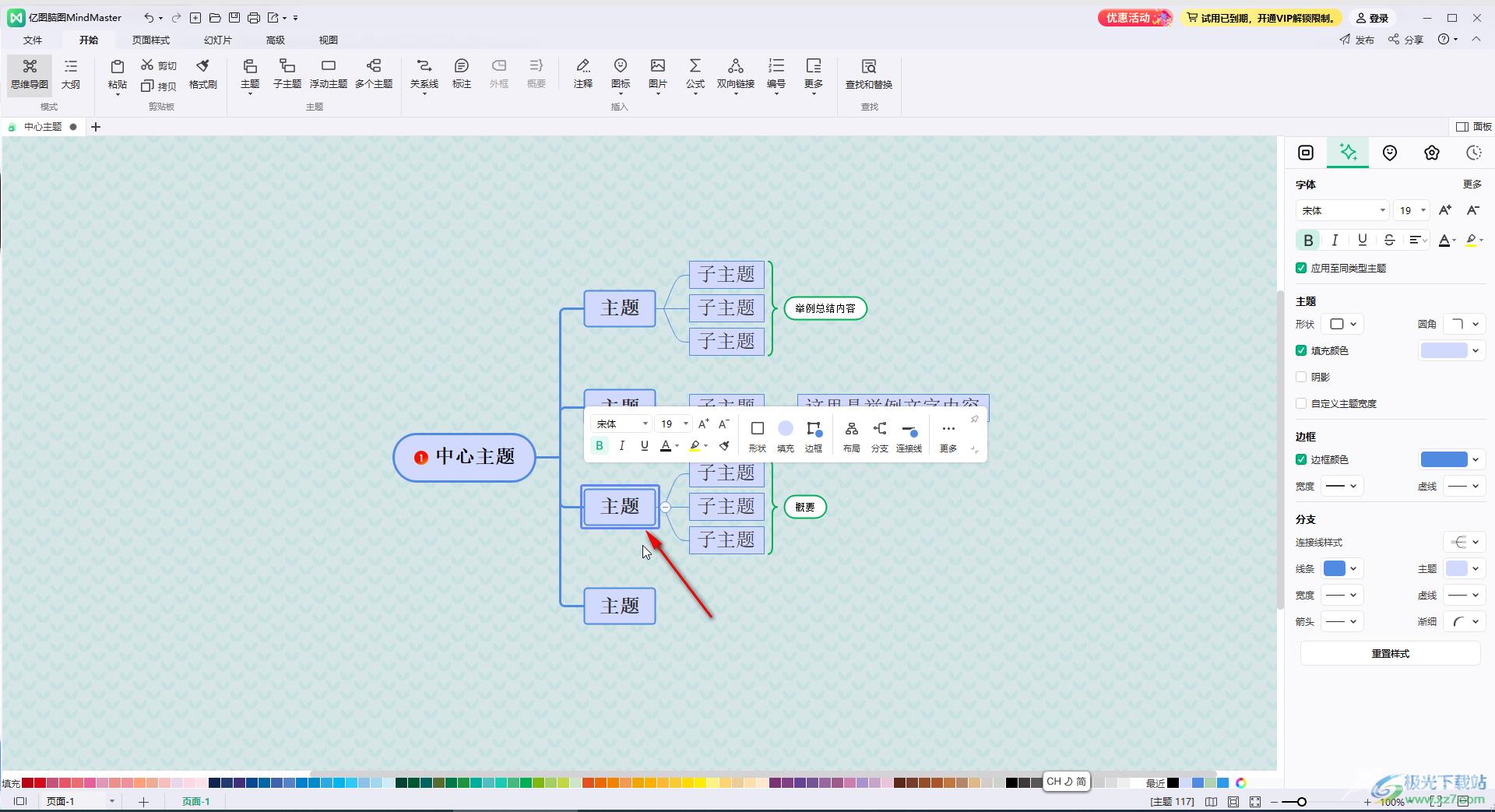Click the 编号 numbering icon
Screen dimensions: 1495x812
pyautogui.click(x=776, y=75)
